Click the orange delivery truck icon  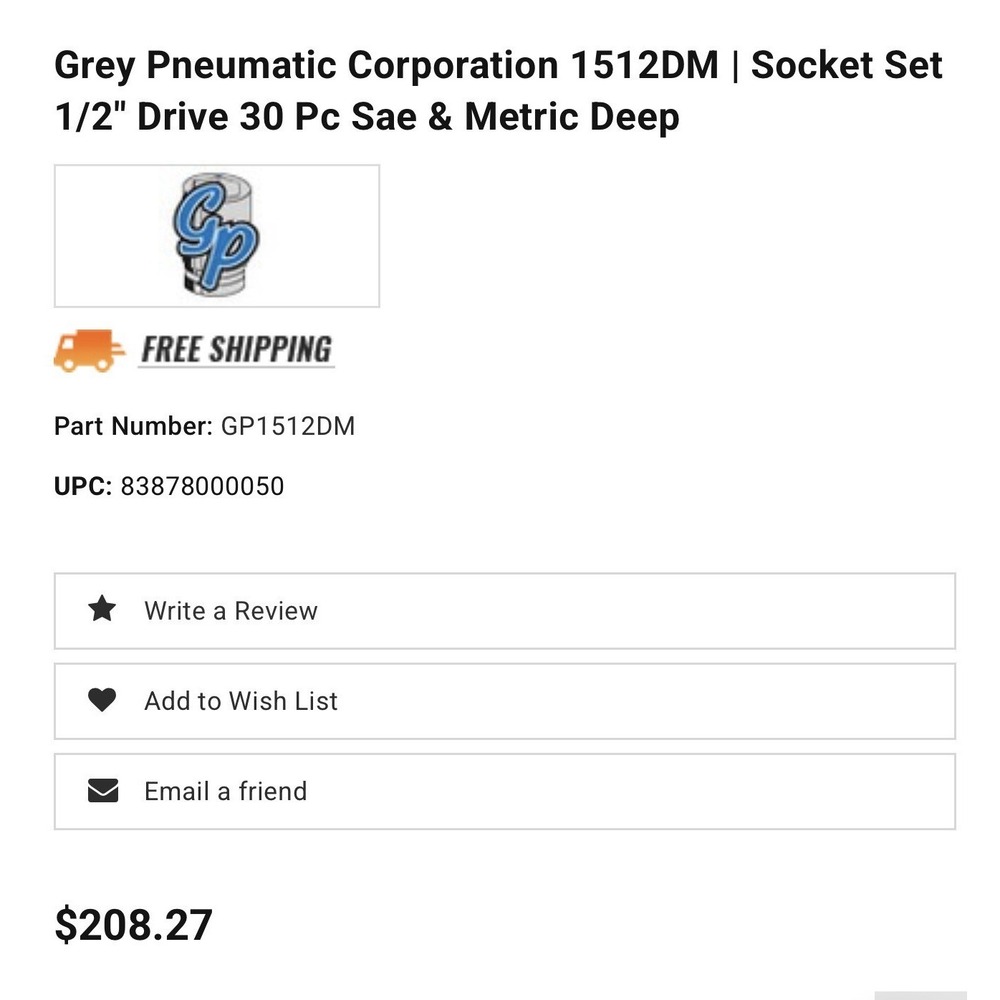89,350
